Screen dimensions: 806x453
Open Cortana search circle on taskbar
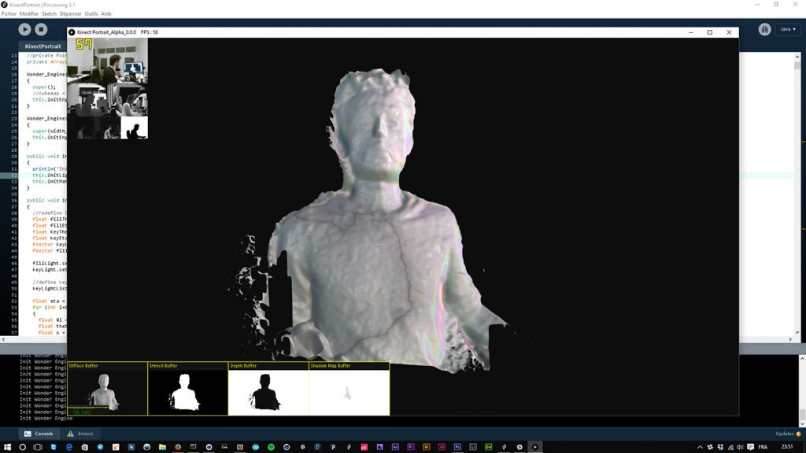coord(22,447)
